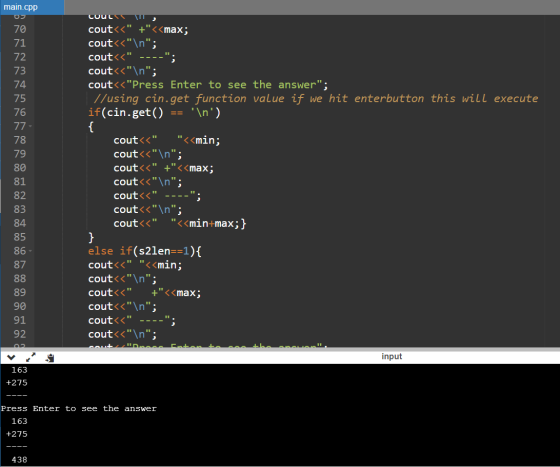Click 'cout<<" "<<min;' on line 78
This screenshot has height=467, width=560.
tap(167, 140)
